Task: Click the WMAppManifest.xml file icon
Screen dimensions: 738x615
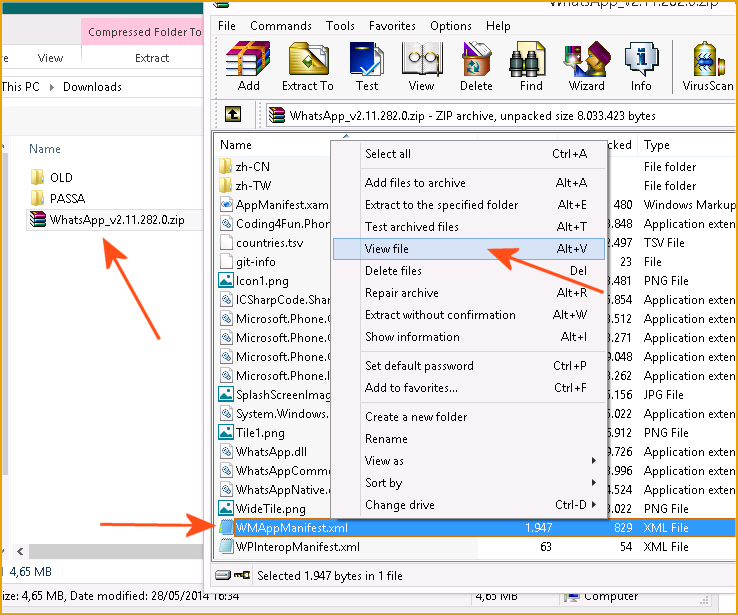Action: pyautogui.click(x=226, y=527)
